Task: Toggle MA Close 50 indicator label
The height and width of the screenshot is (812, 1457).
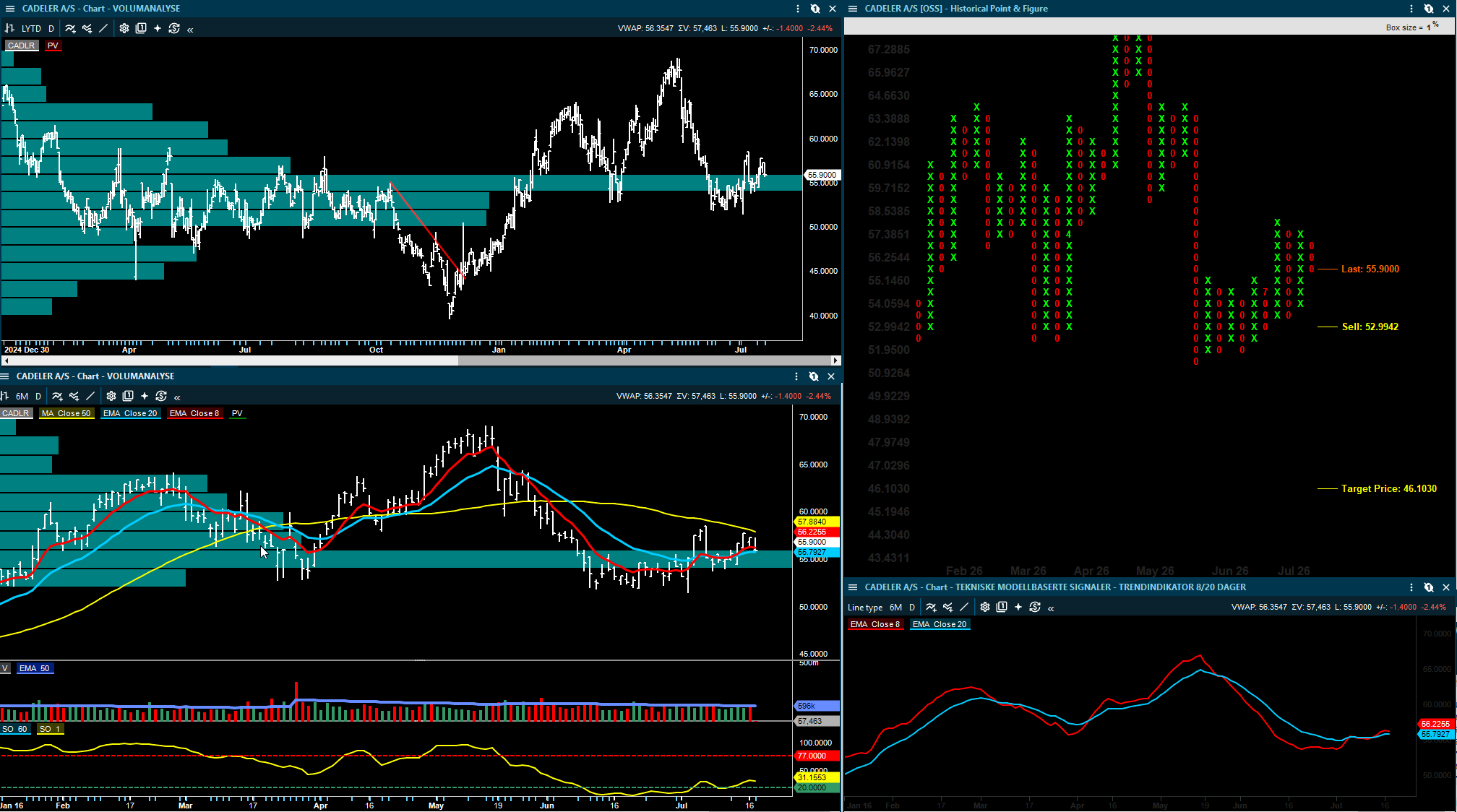Action: 66,413
